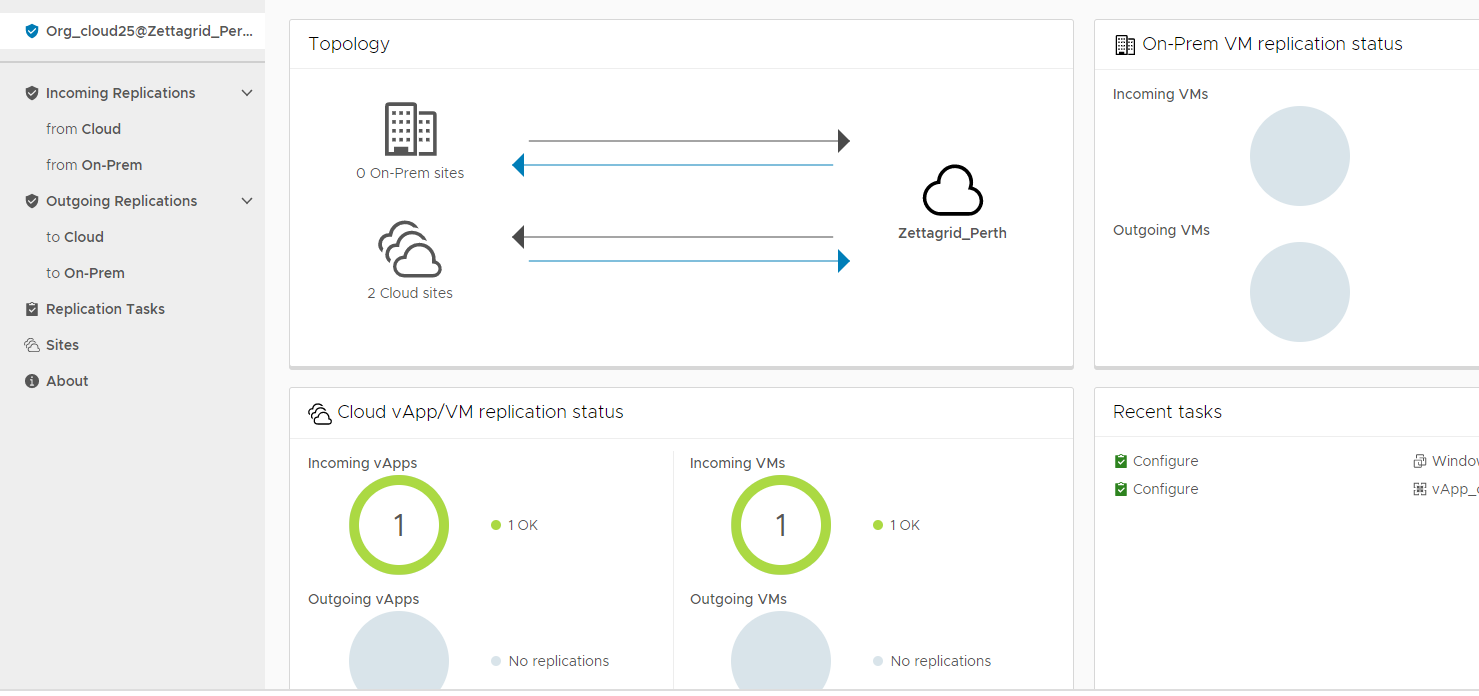This screenshot has height=696, width=1479.
Task: Click Outgoing Replications shield icon
Action: pyautogui.click(x=32, y=201)
